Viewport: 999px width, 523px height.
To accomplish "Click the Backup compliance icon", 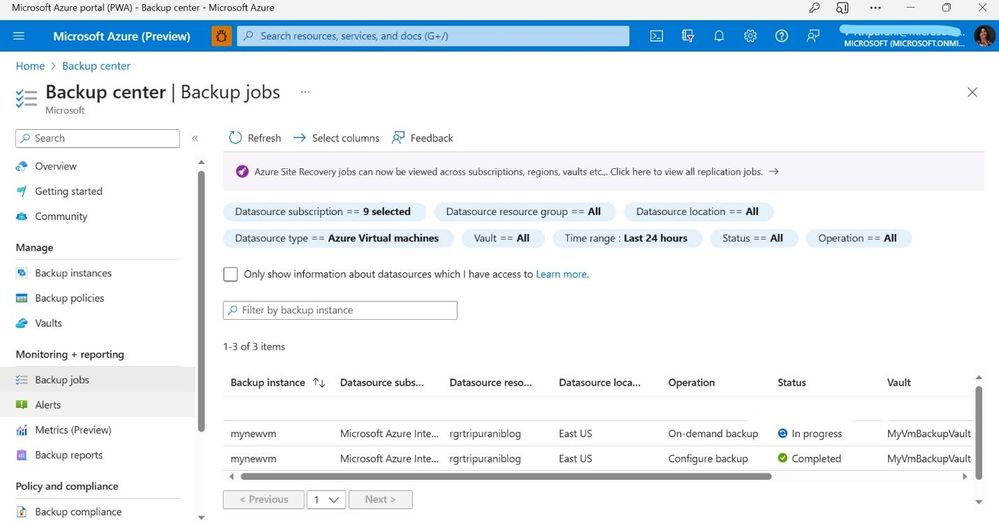I will tap(22, 512).
